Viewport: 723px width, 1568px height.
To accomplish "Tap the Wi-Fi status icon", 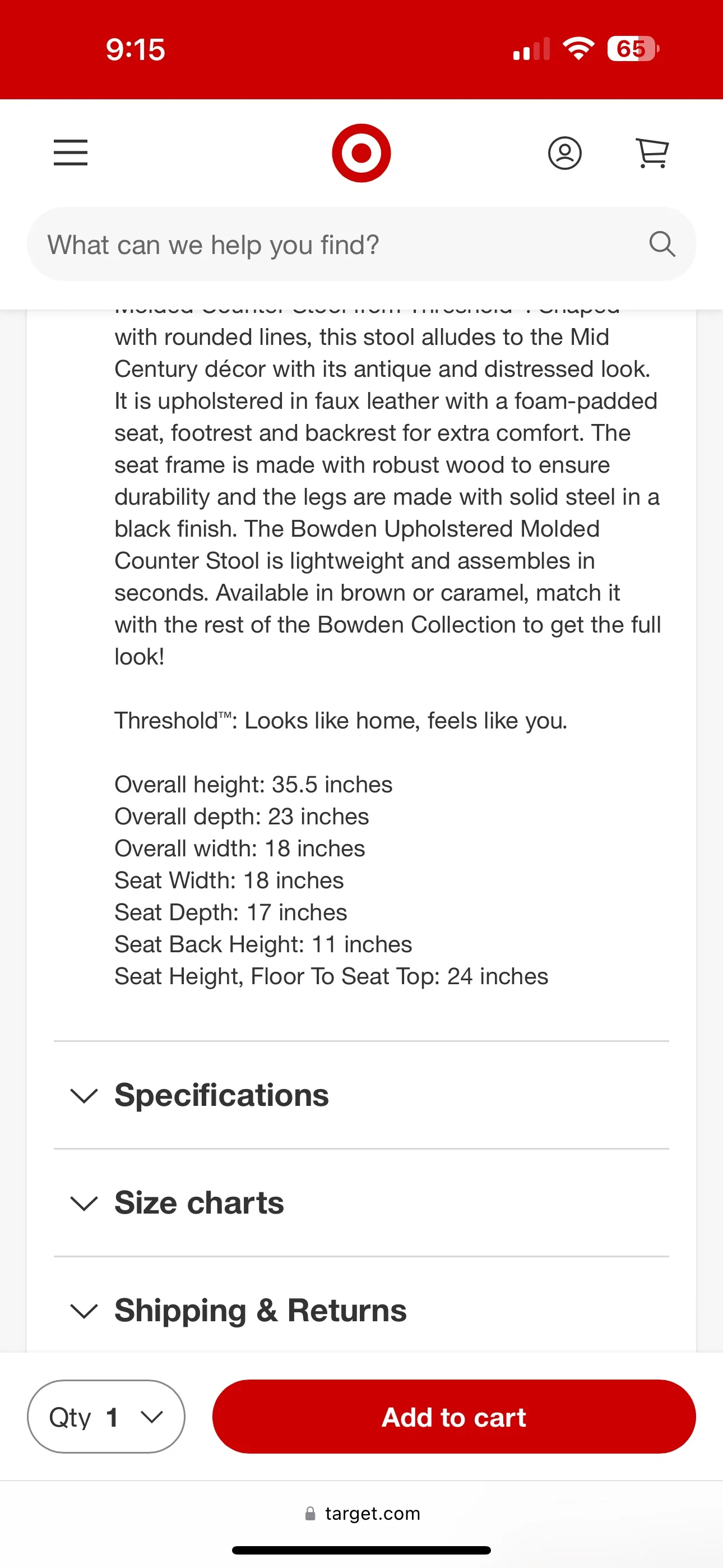I will [x=577, y=49].
